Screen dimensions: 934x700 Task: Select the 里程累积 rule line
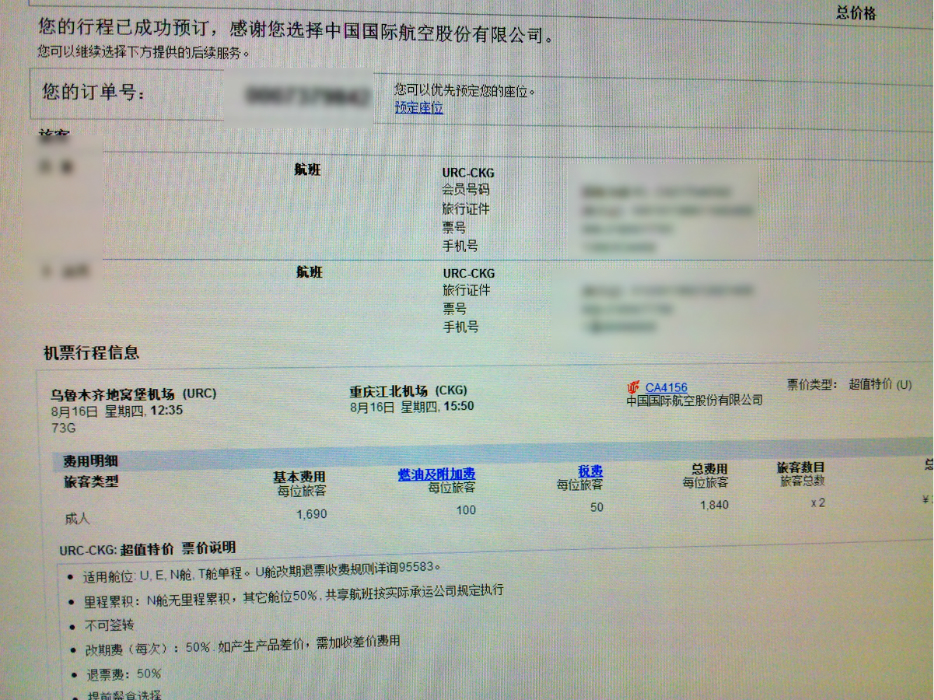pos(294,596)
